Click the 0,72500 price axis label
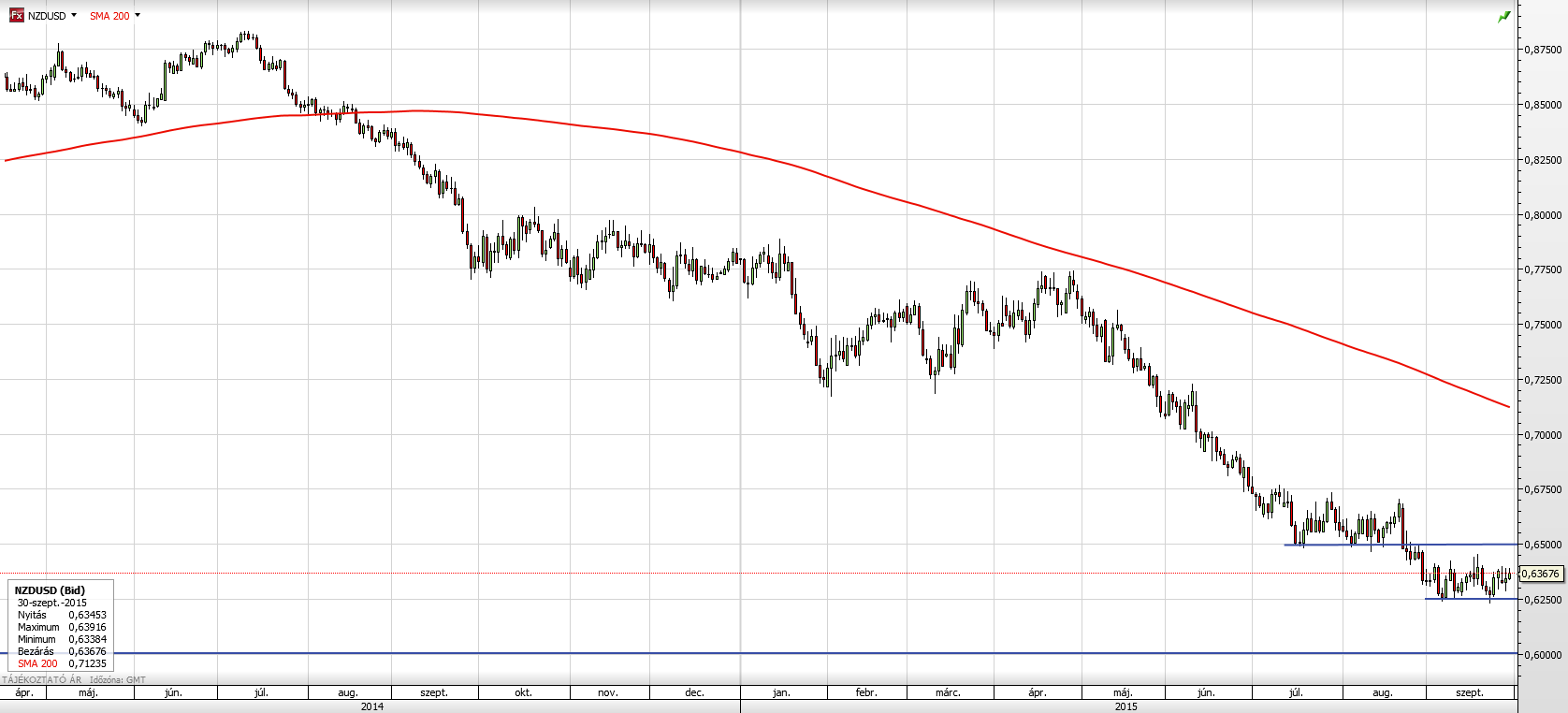This screenshot has width=1568, height=713. coord(1544,380)
